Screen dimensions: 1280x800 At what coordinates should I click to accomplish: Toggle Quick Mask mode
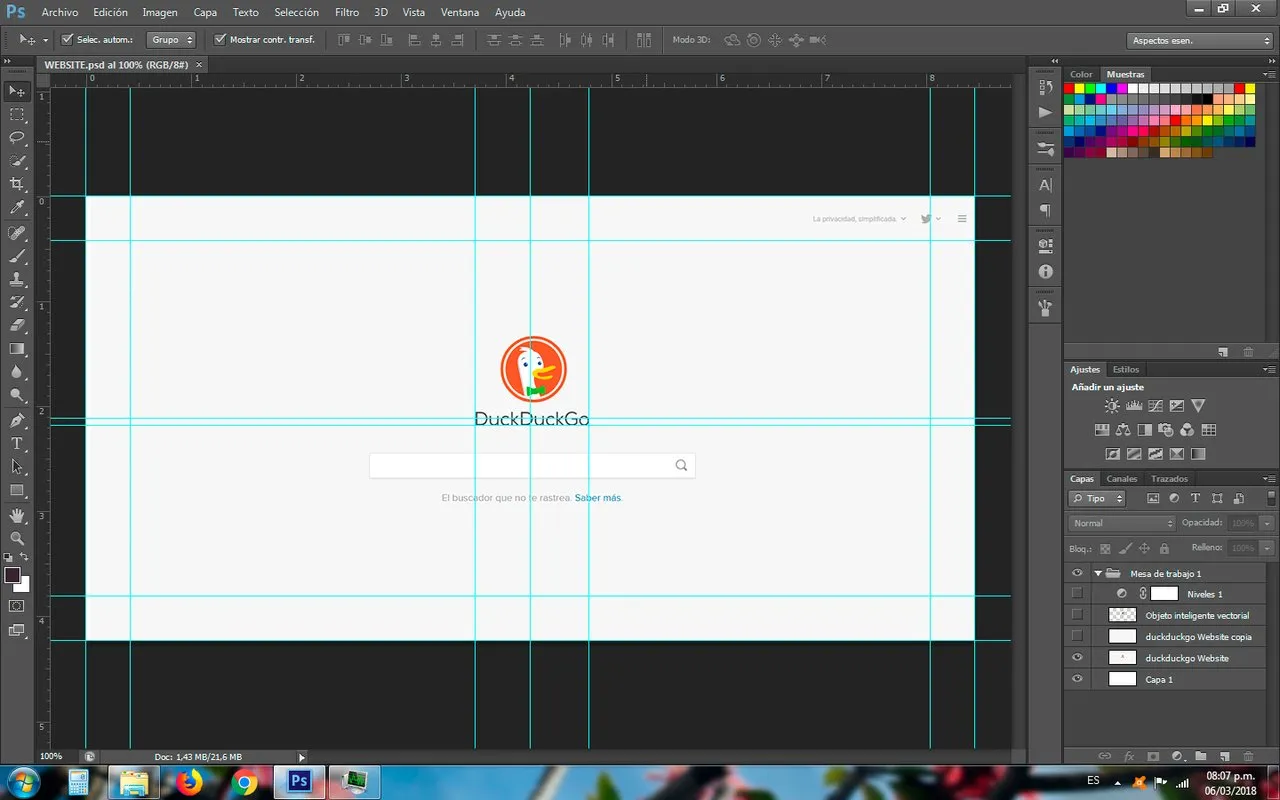tap(17, 606)
